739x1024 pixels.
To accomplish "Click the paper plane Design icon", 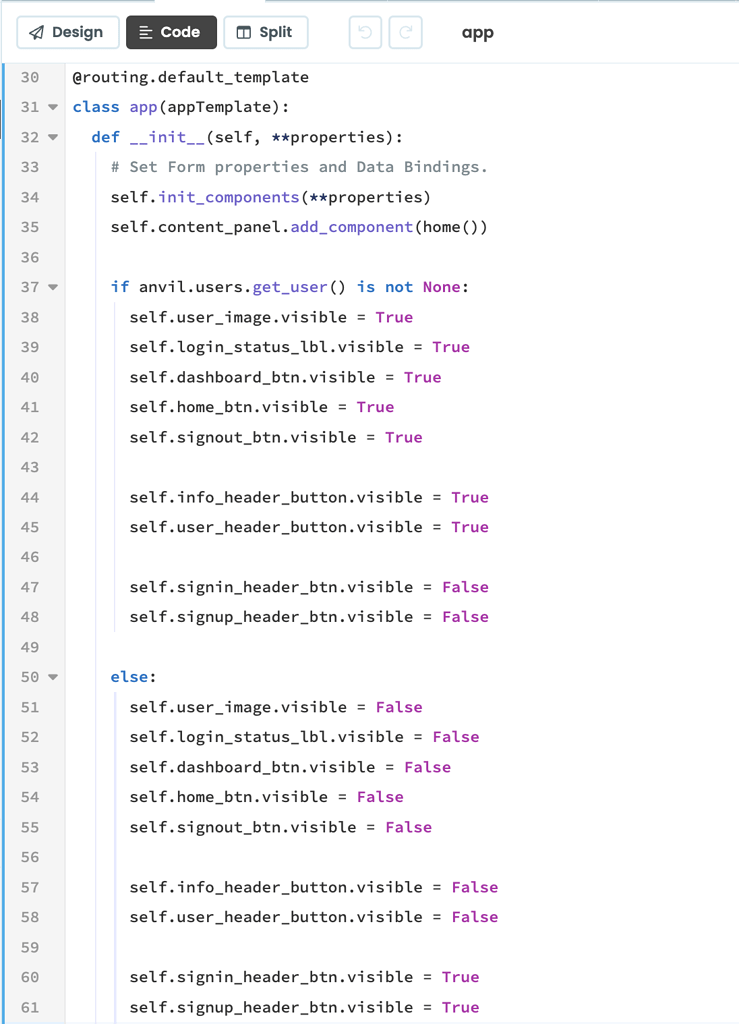I will point(37,33).
